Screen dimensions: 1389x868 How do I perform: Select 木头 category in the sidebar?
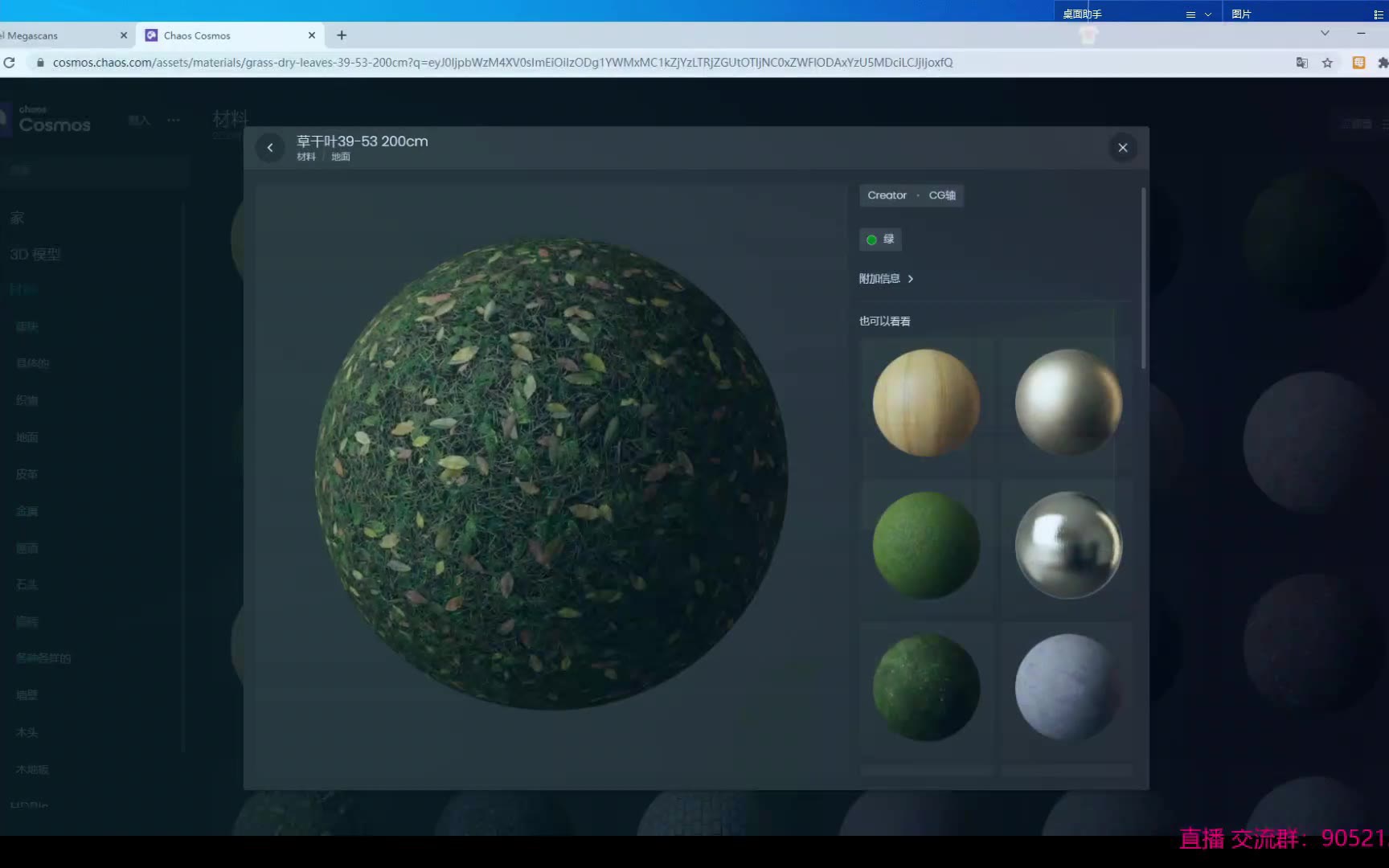pyautogui.click(x=27, y=732)
